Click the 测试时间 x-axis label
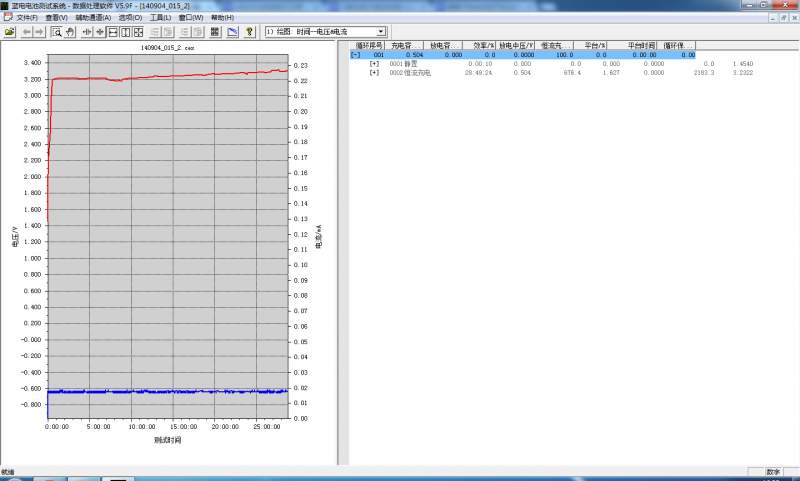Image resolution: width=800 pixels, height=481 pixels. (168, 440)
